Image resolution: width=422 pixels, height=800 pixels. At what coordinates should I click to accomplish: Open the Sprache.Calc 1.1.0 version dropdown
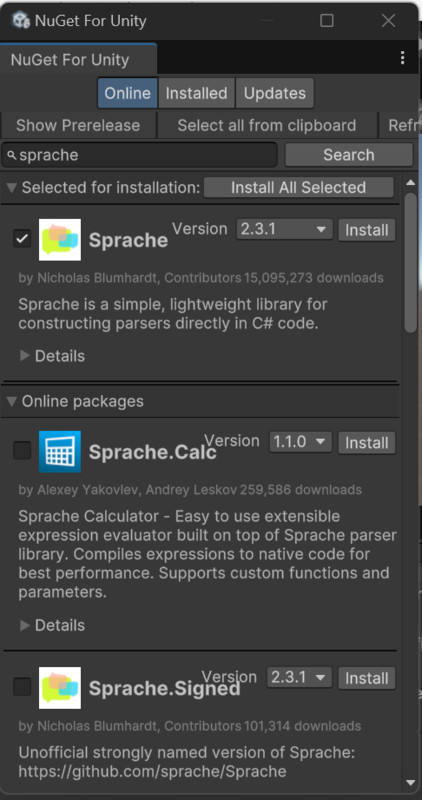301,442
